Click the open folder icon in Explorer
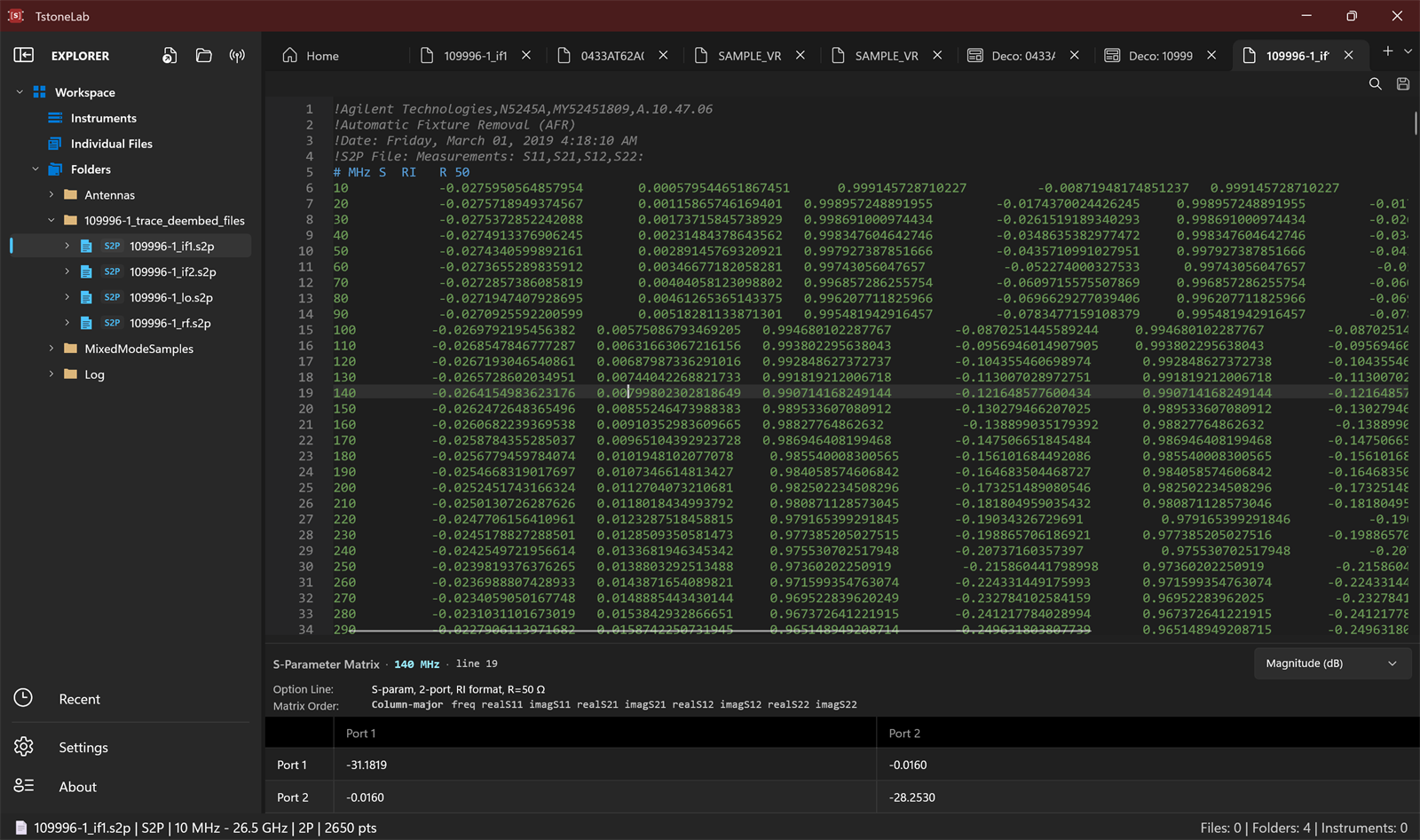Screen dimensions: 1420x840 point(203,55)
